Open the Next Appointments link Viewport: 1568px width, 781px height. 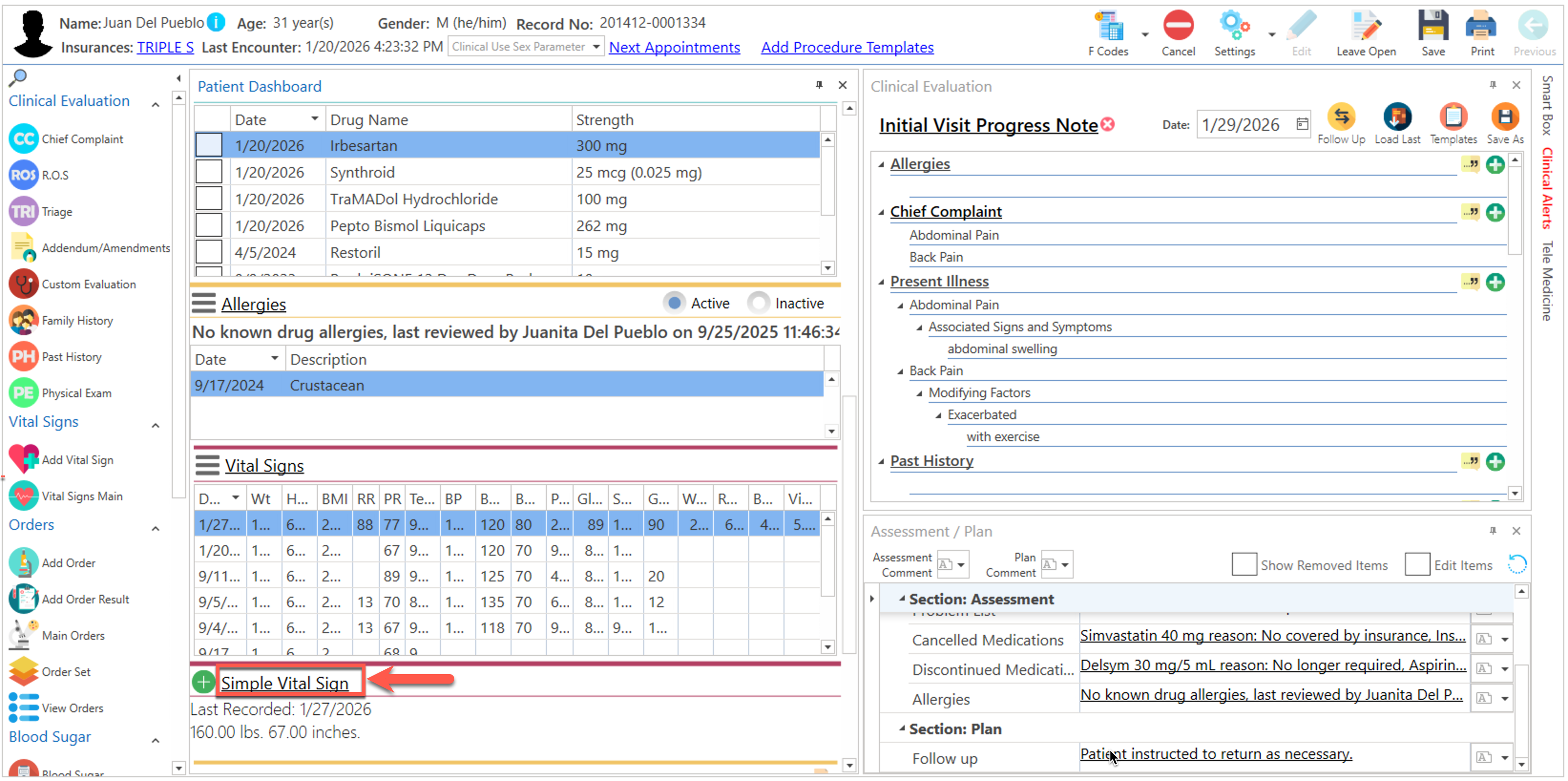pyautogui.click(x=674, y=47)
